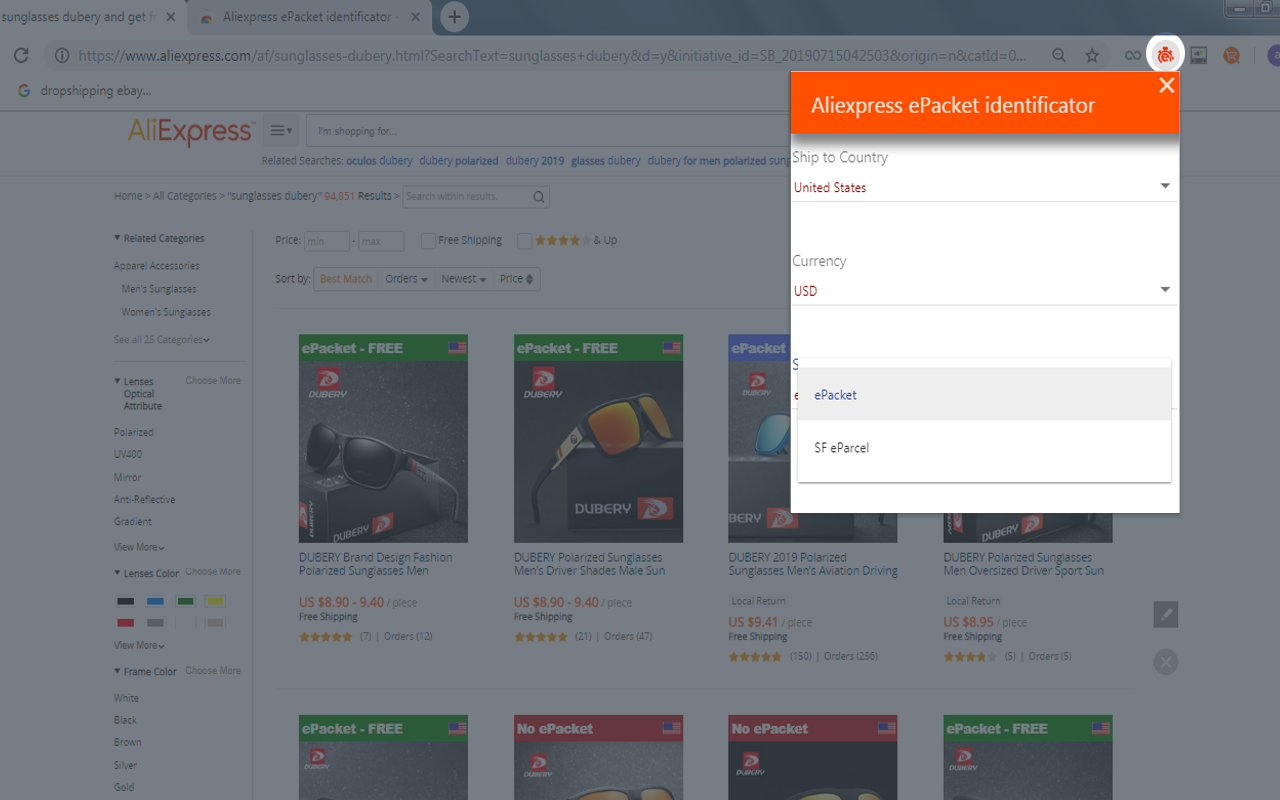The width and height of the screenshot is (1280, 800).
Task: Sort results by Price
Action: tap(517, 279)
